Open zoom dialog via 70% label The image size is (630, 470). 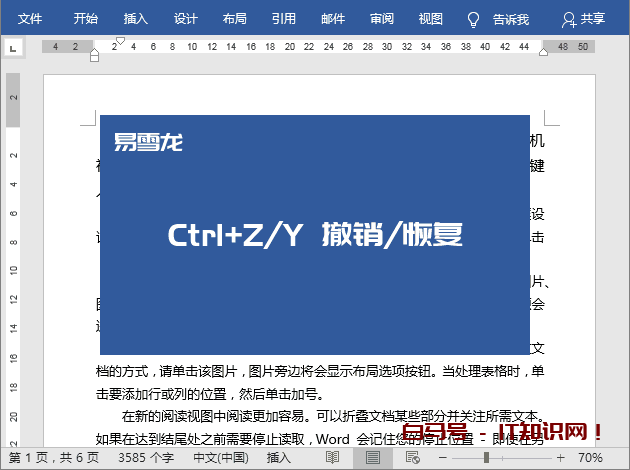click(590, 457)
